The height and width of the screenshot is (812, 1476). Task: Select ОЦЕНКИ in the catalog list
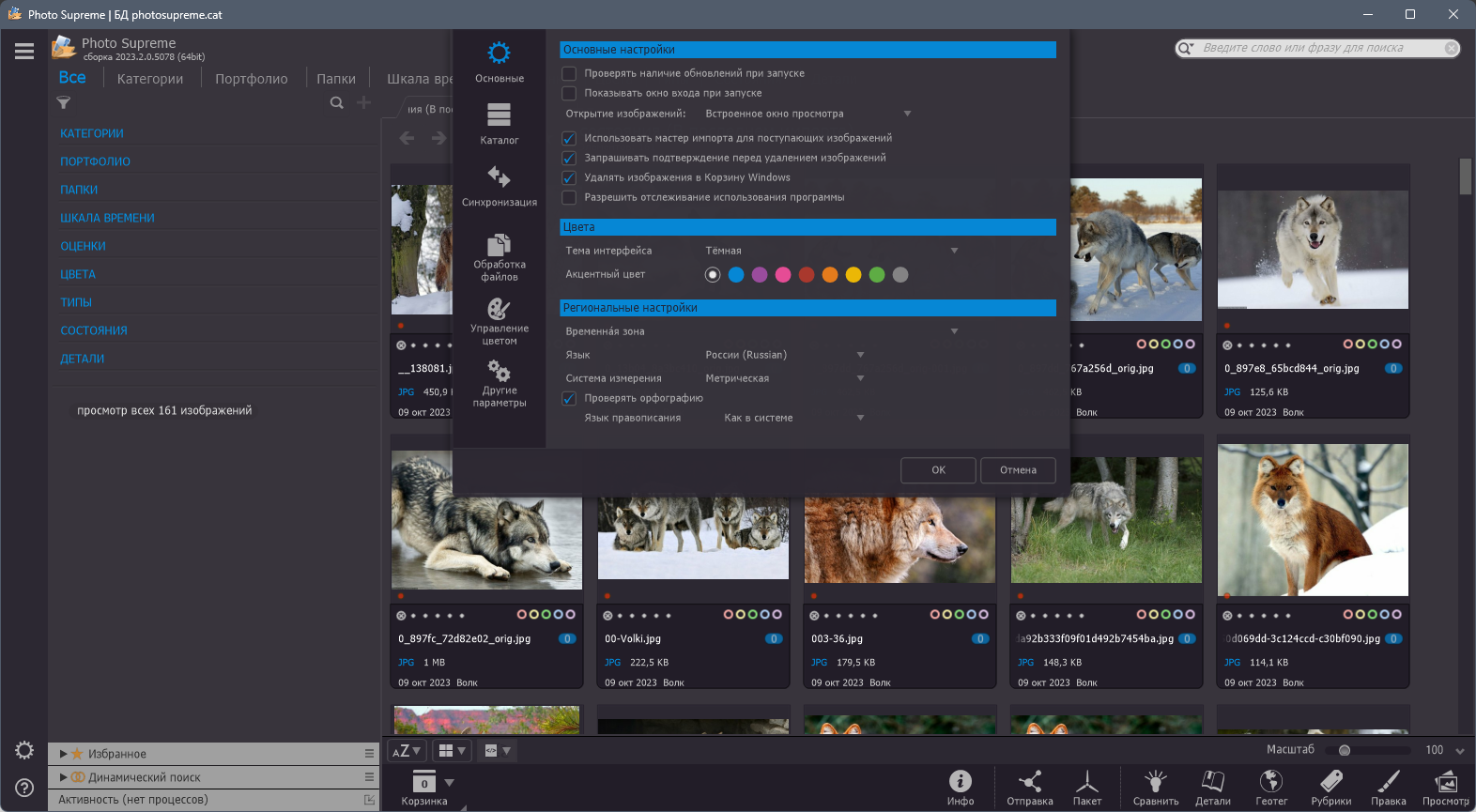[x=84, y=246]
